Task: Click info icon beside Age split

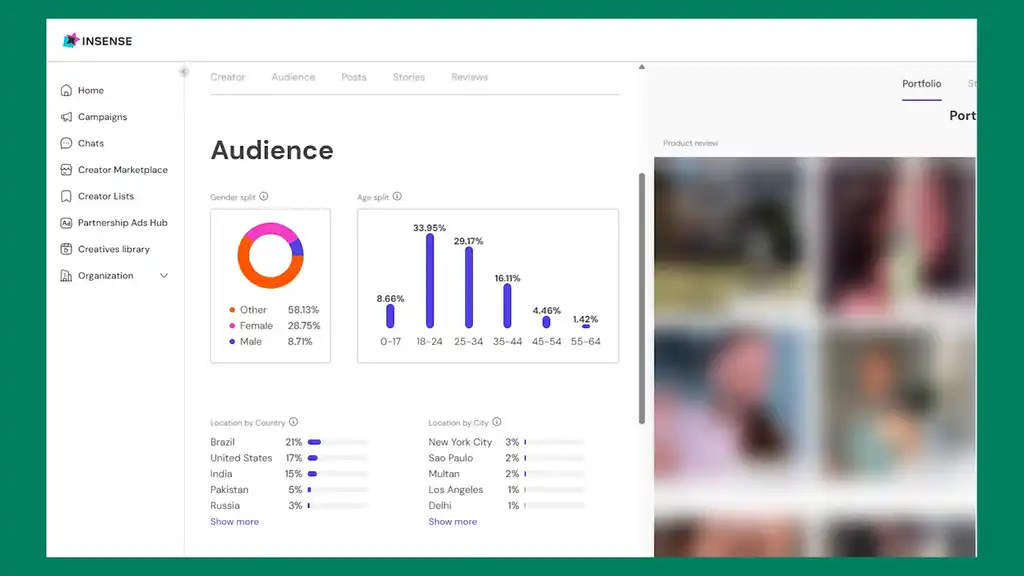Action: (397, 196)
